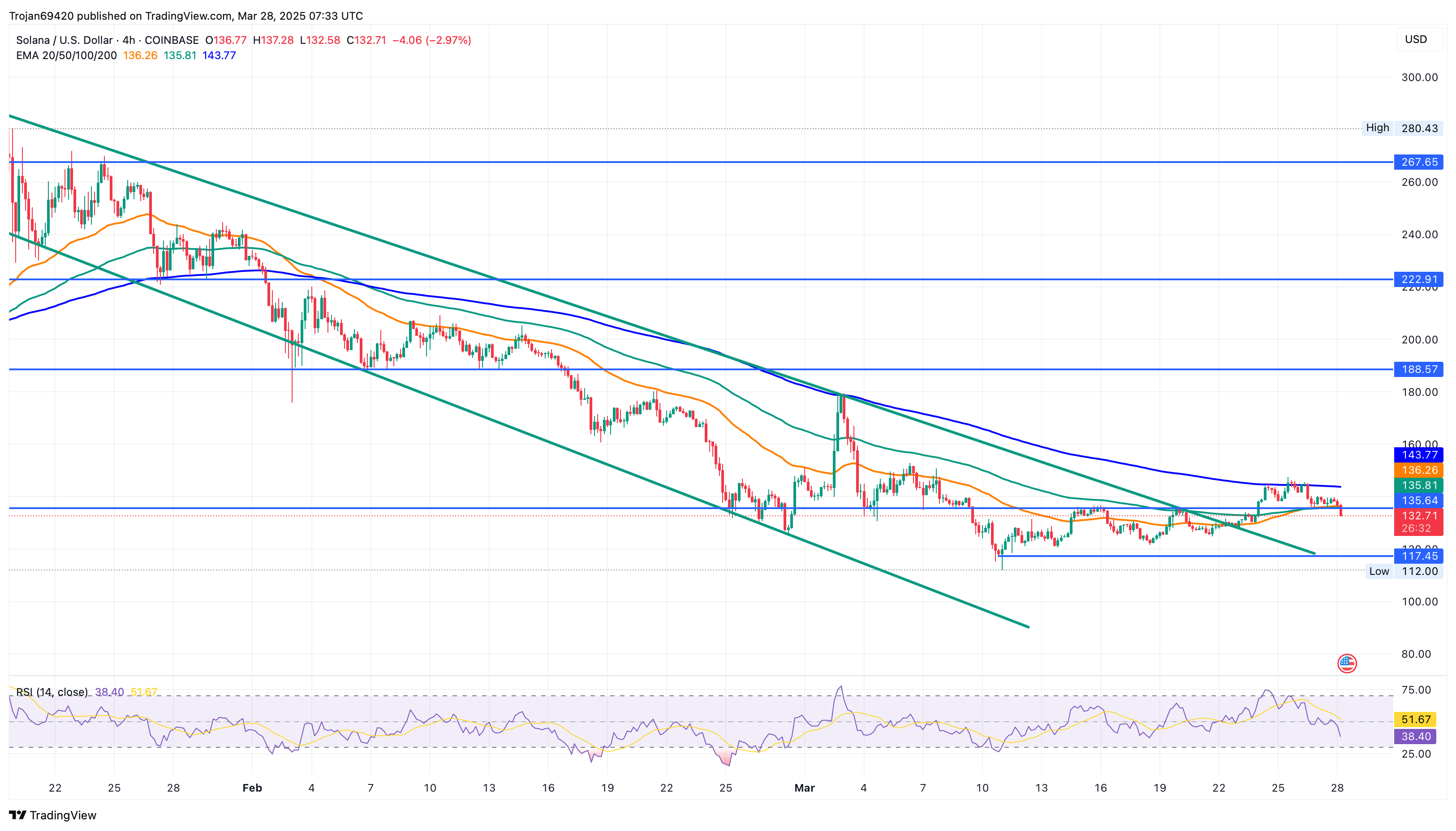The width and height of the screenshot is (1456, 831).
Task: Click the 267.65 horizontal line price label
Action: [x=1418, y=162]
